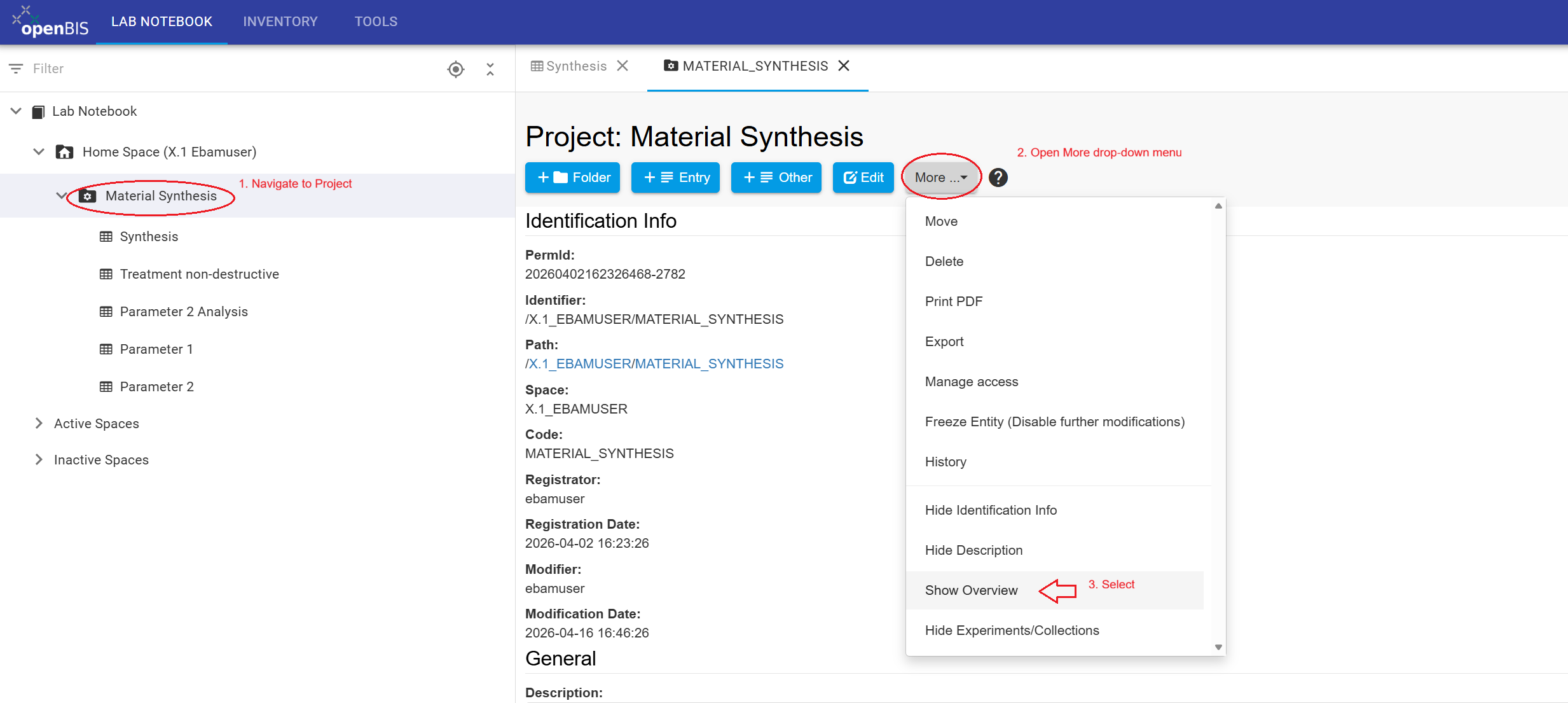Click the add Folder button
Viewport: 1568px width, 703px height.
(572, 177)
